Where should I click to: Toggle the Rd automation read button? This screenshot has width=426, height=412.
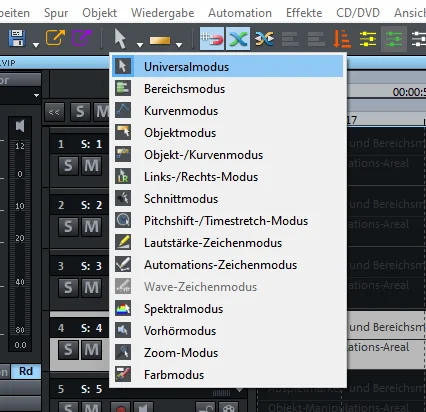[x=26, y=371]
